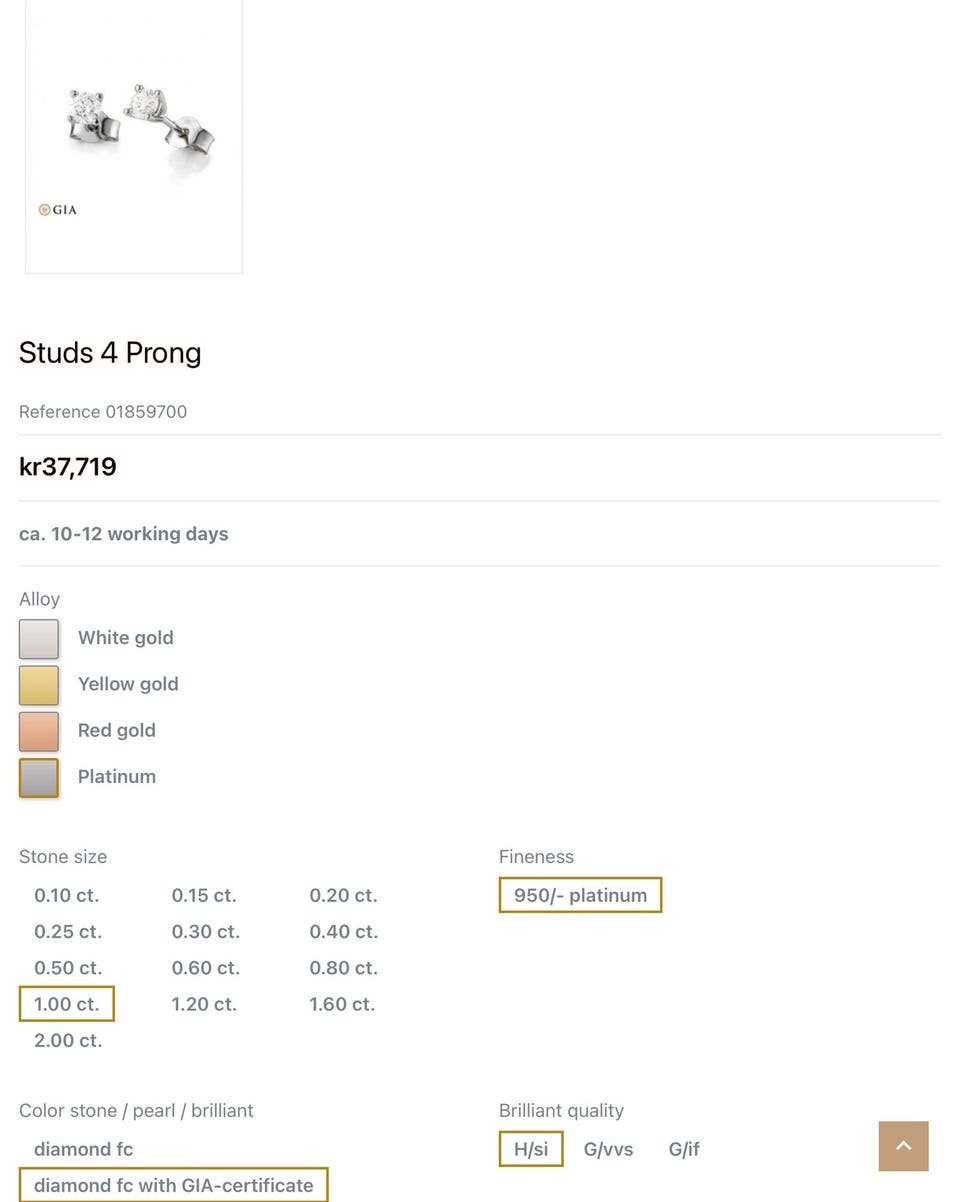
Task: Choose H/si brilliant quality
Action: 531,1149
